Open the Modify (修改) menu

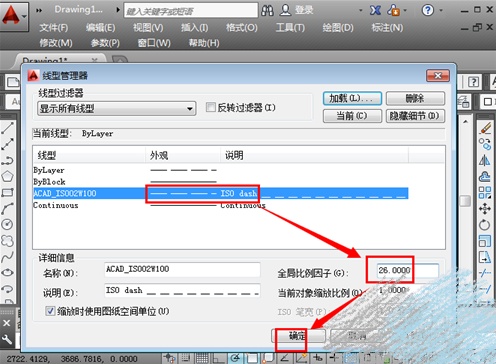click(x=56, y=43)
